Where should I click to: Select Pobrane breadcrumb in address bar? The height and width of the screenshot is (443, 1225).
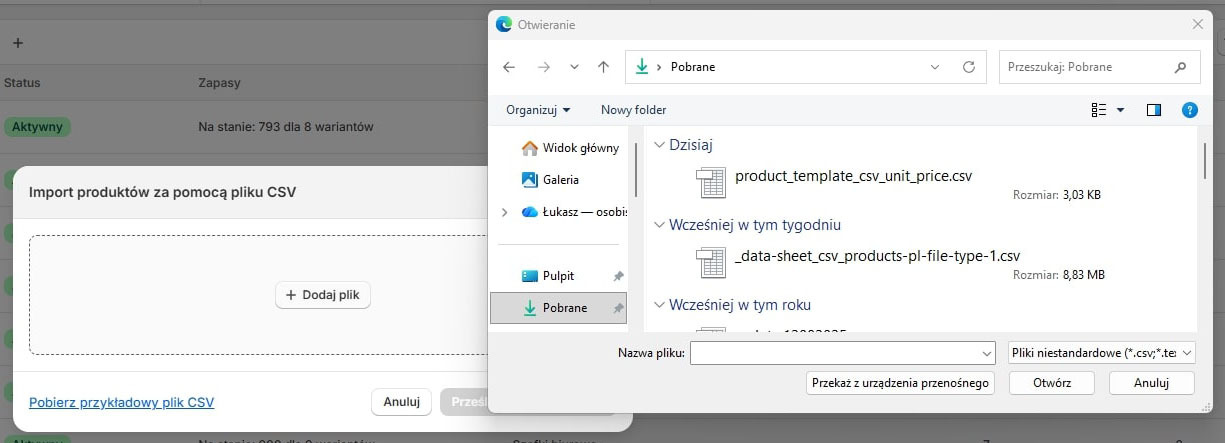692,67
